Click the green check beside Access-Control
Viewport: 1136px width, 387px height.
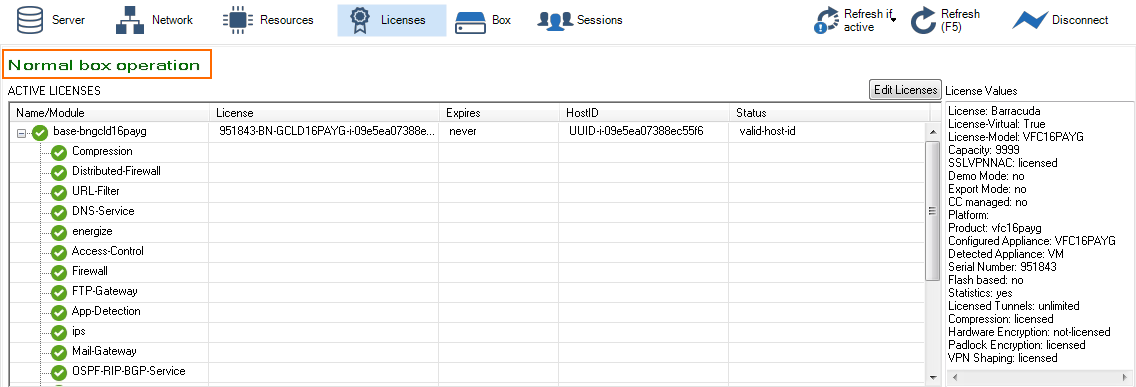[x=59, y=252]
